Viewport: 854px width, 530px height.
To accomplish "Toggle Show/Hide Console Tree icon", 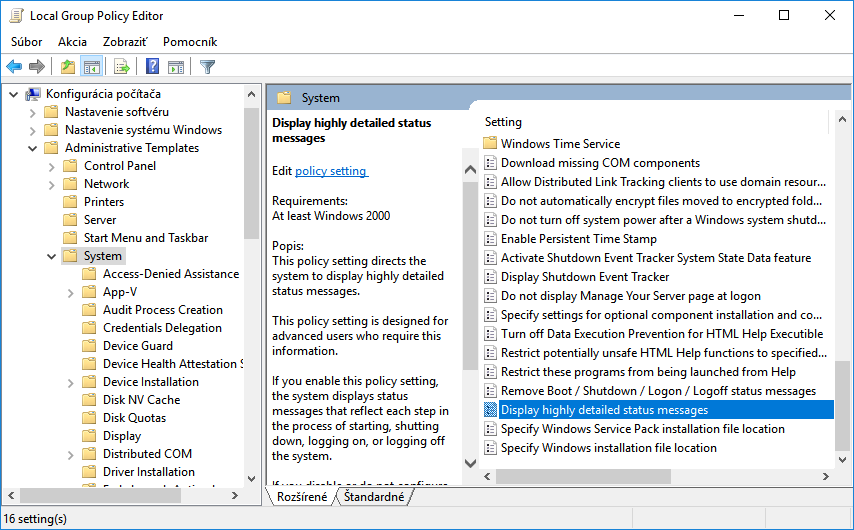I will point(91,67).
